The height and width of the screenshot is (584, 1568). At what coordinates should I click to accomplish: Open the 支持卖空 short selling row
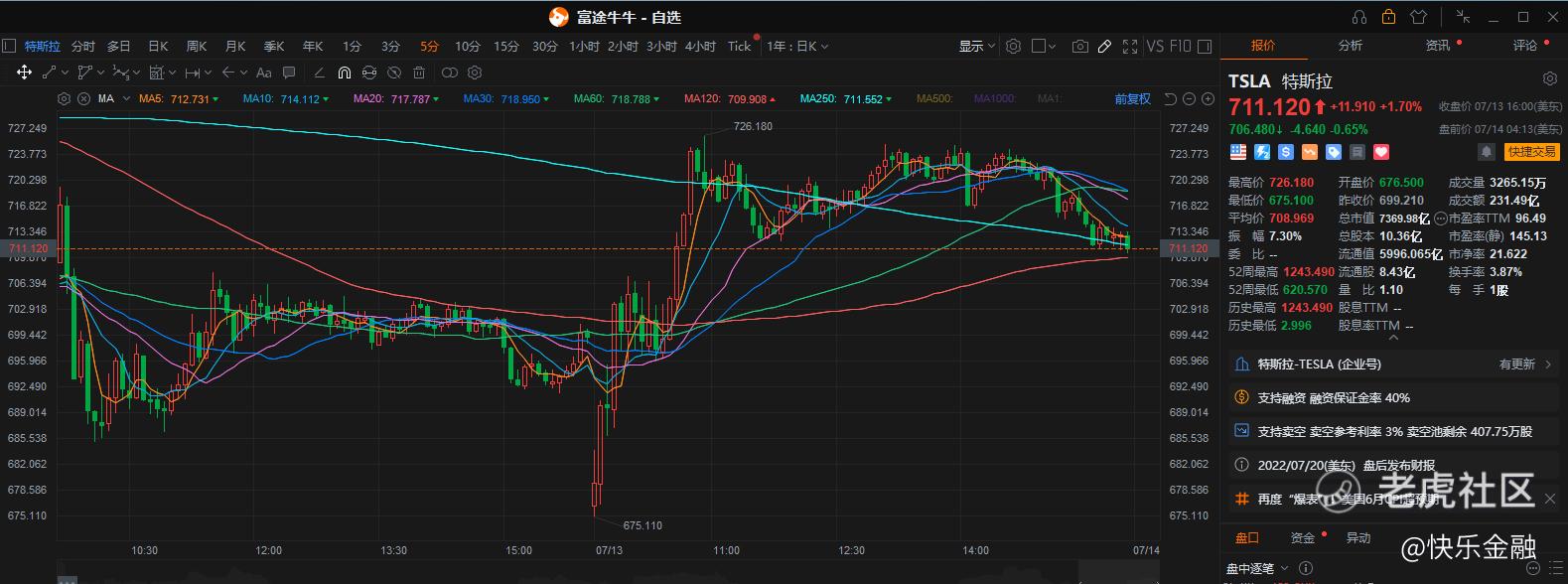tap(1393, 431)
